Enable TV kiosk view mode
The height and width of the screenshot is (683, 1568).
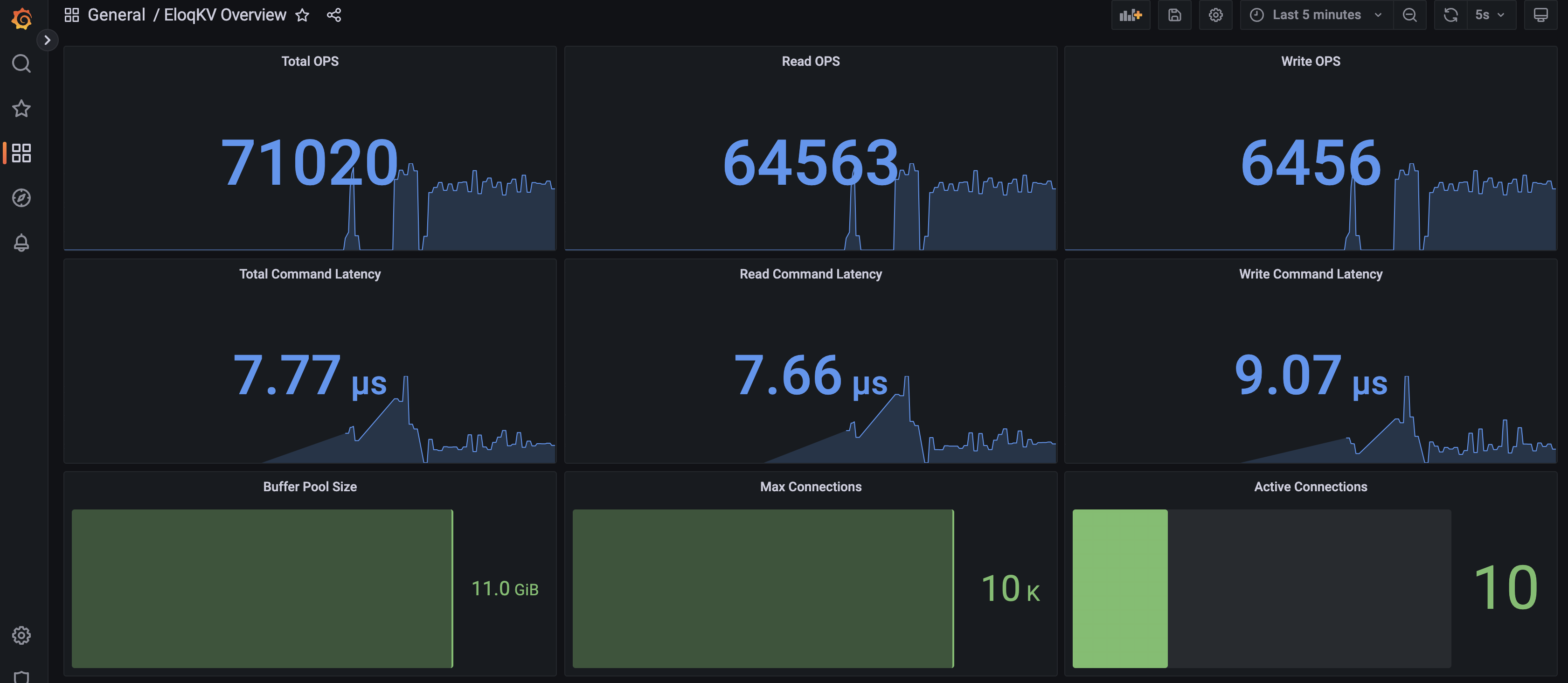(1541, 14)
